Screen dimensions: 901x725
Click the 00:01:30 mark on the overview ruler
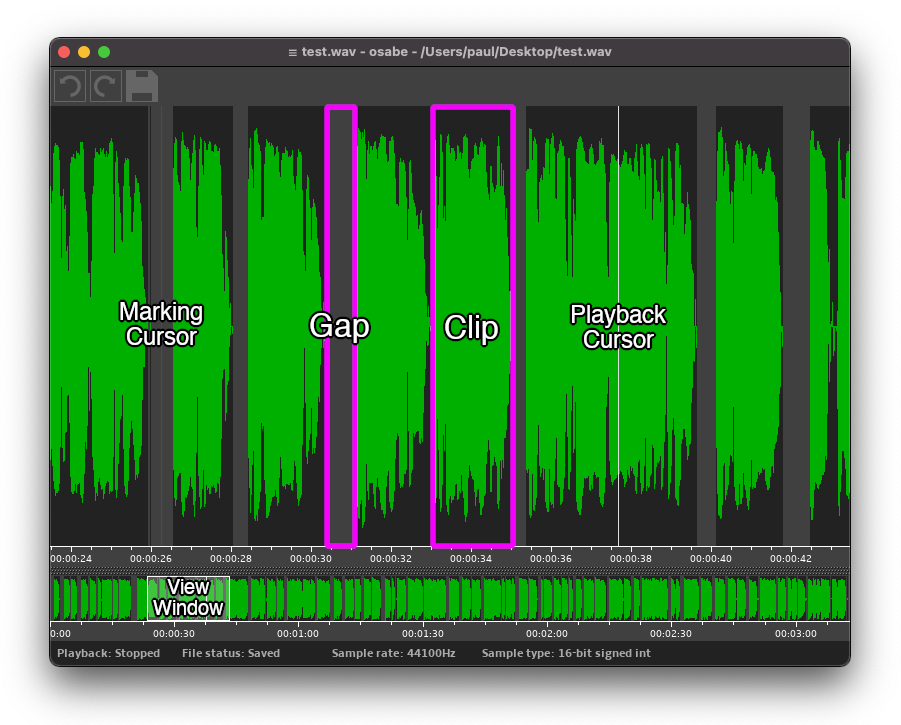[422, 633]
